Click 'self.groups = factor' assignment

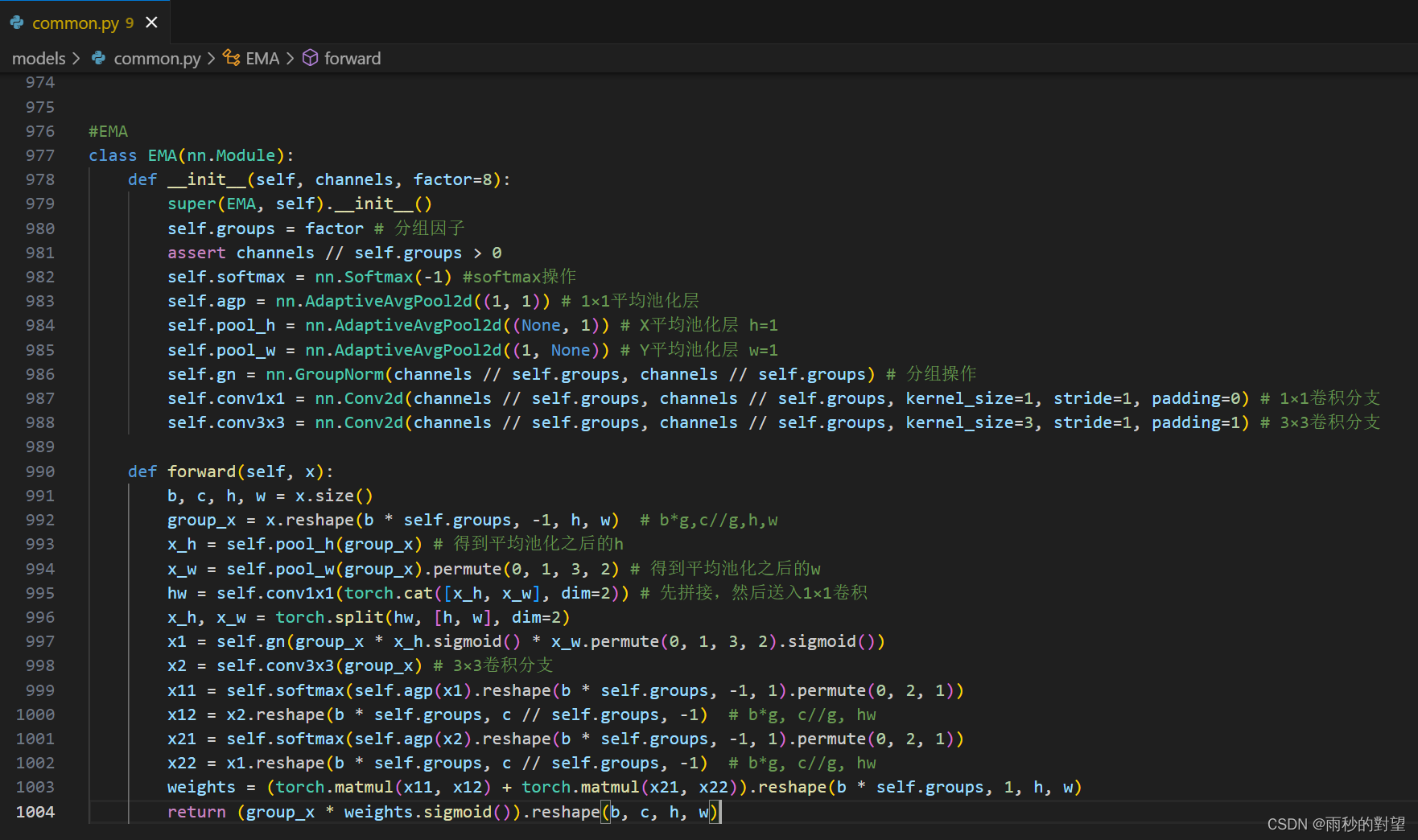click(x=266, y=229)
